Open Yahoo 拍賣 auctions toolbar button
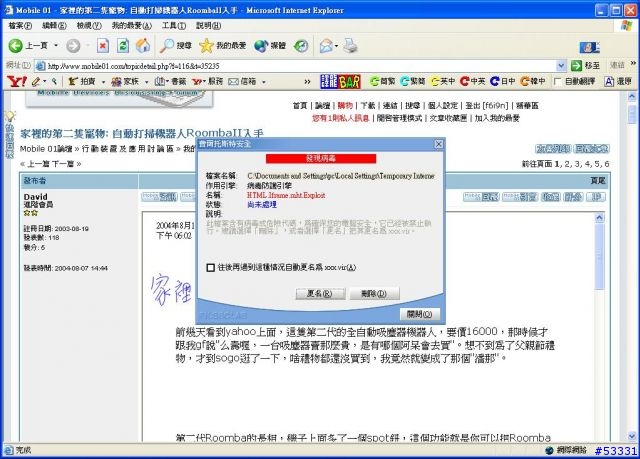The image size is (640, 459). click(82, 82)
